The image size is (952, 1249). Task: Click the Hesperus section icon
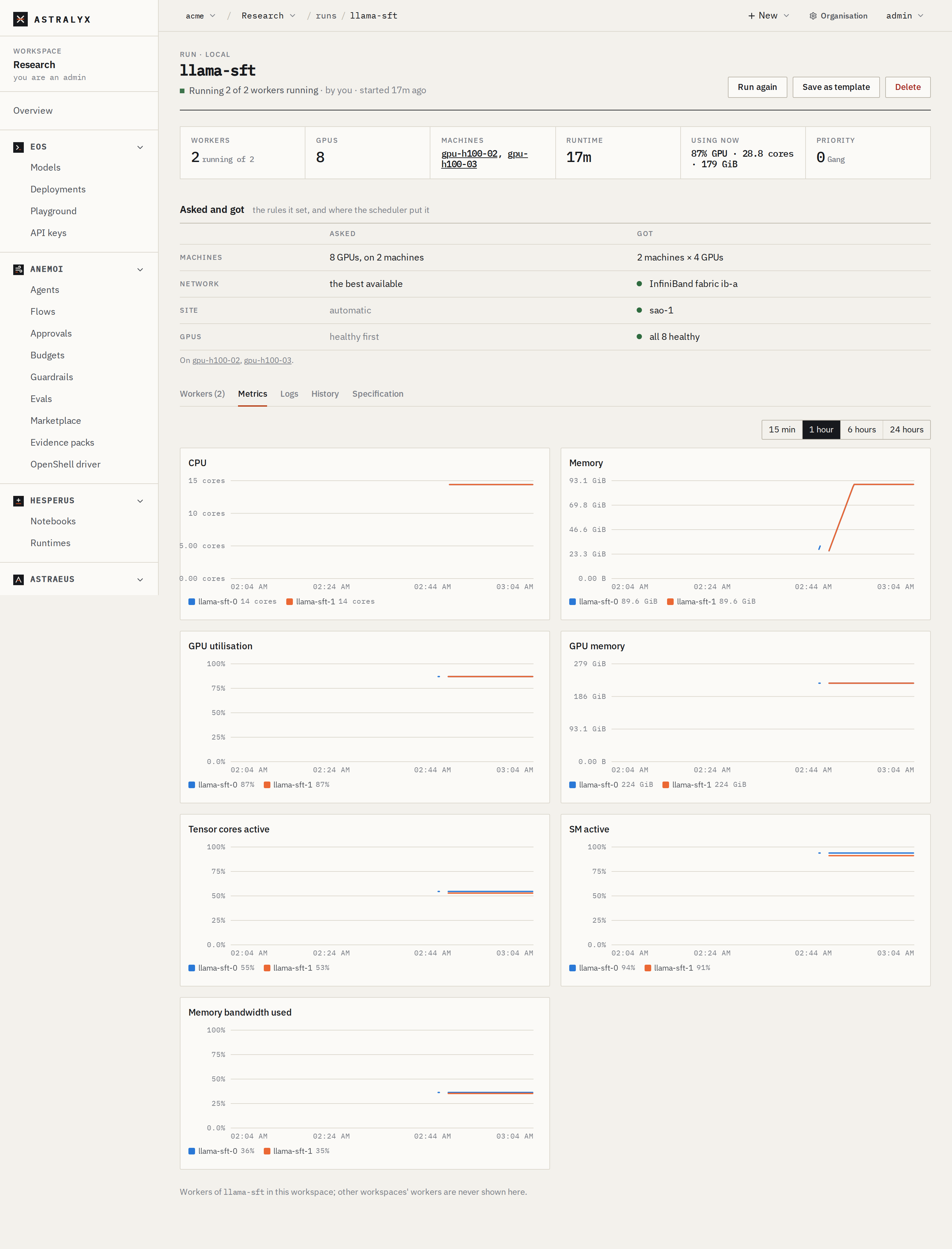point(19,501)
